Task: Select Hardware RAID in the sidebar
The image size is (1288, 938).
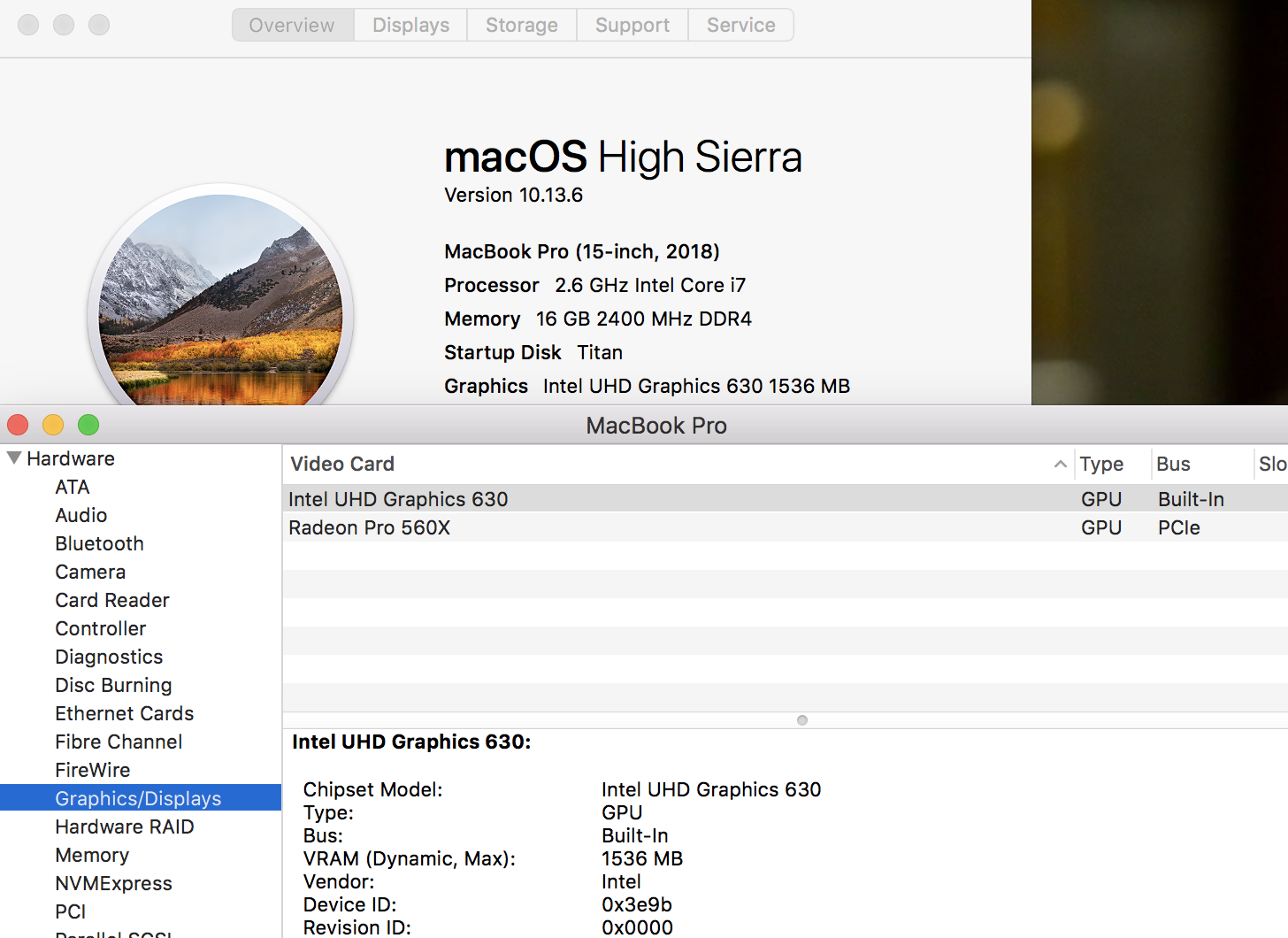Action: point(125,827)
